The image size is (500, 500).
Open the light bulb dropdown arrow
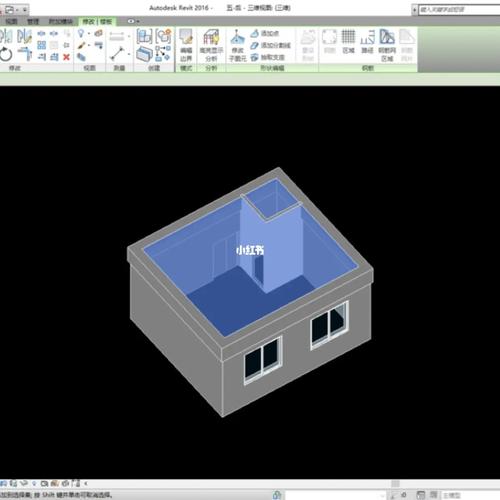(89, 34)
